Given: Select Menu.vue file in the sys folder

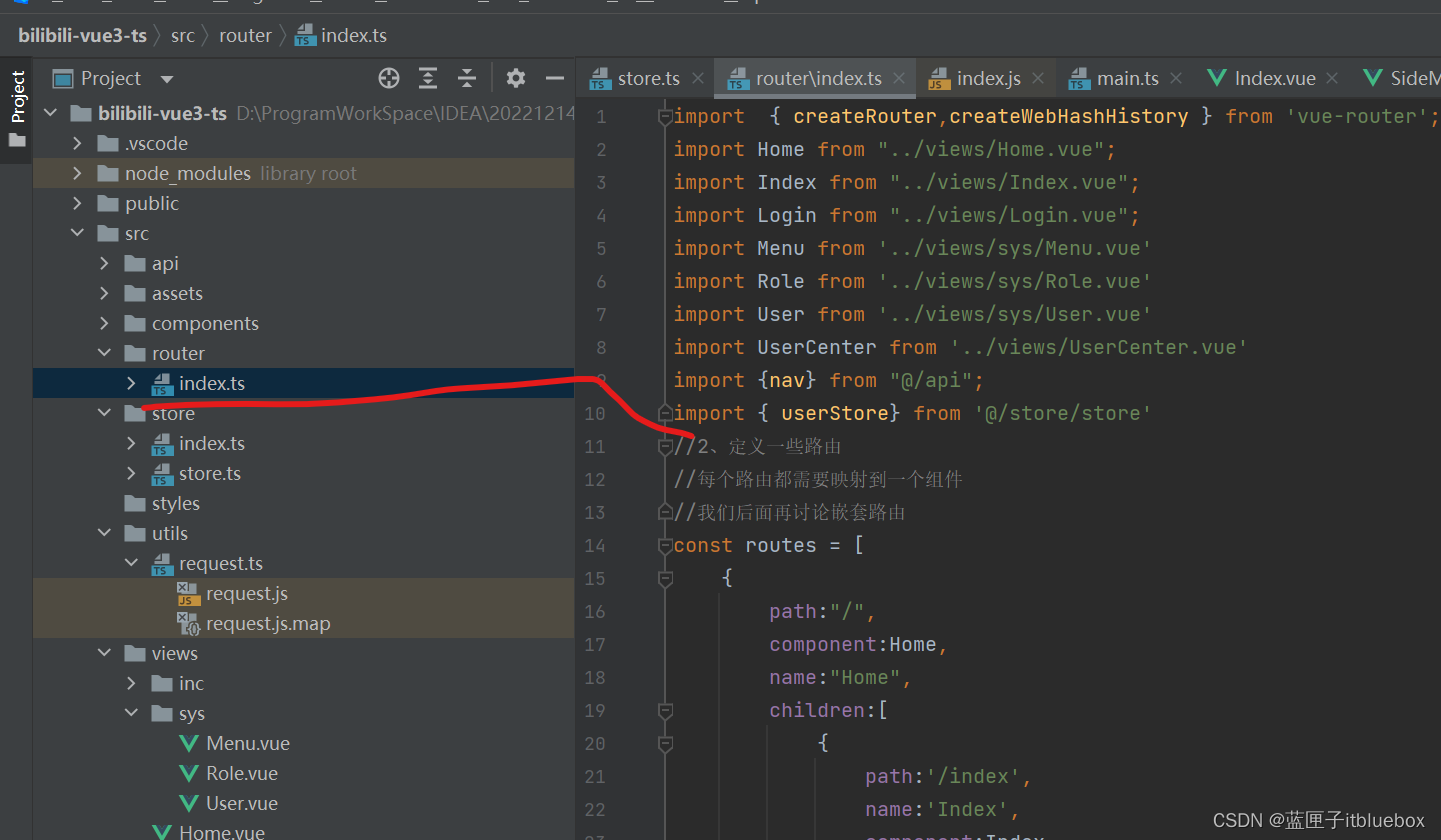Looking at the screenshot, I should coord(247,744).
